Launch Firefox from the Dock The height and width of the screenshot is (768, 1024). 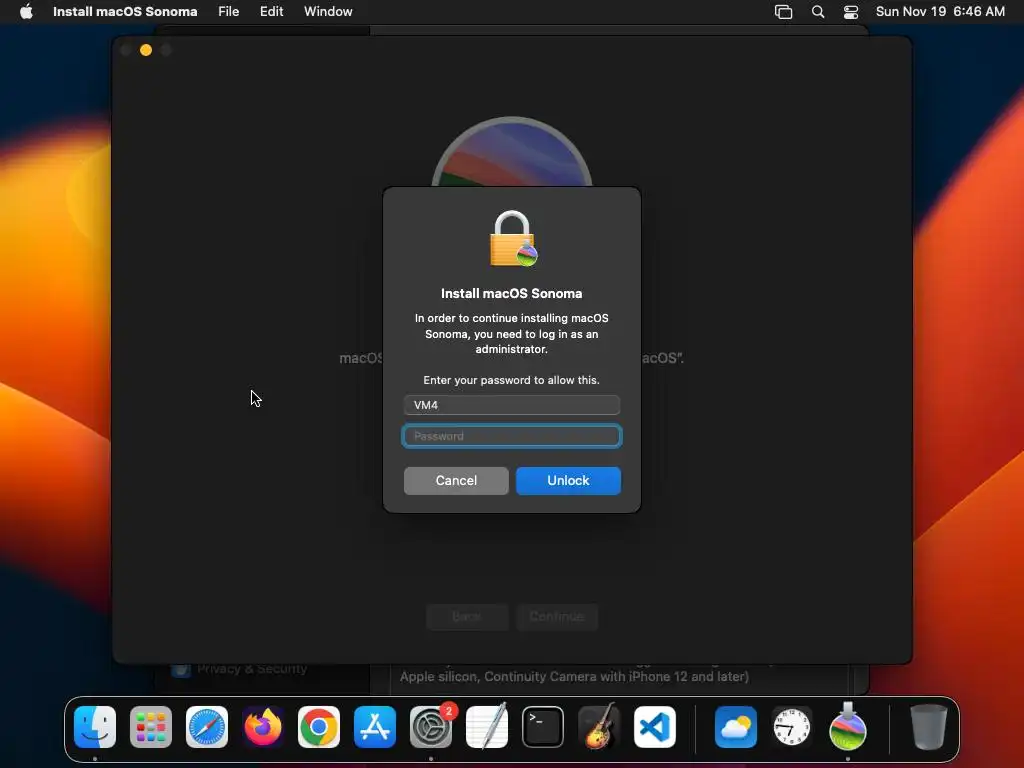point(263,727)
